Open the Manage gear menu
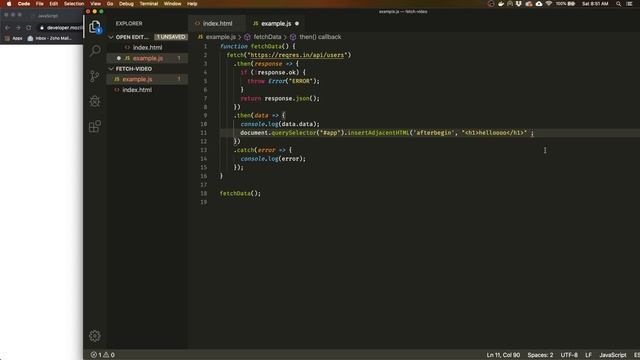The image size is (640, 360). 95,336
